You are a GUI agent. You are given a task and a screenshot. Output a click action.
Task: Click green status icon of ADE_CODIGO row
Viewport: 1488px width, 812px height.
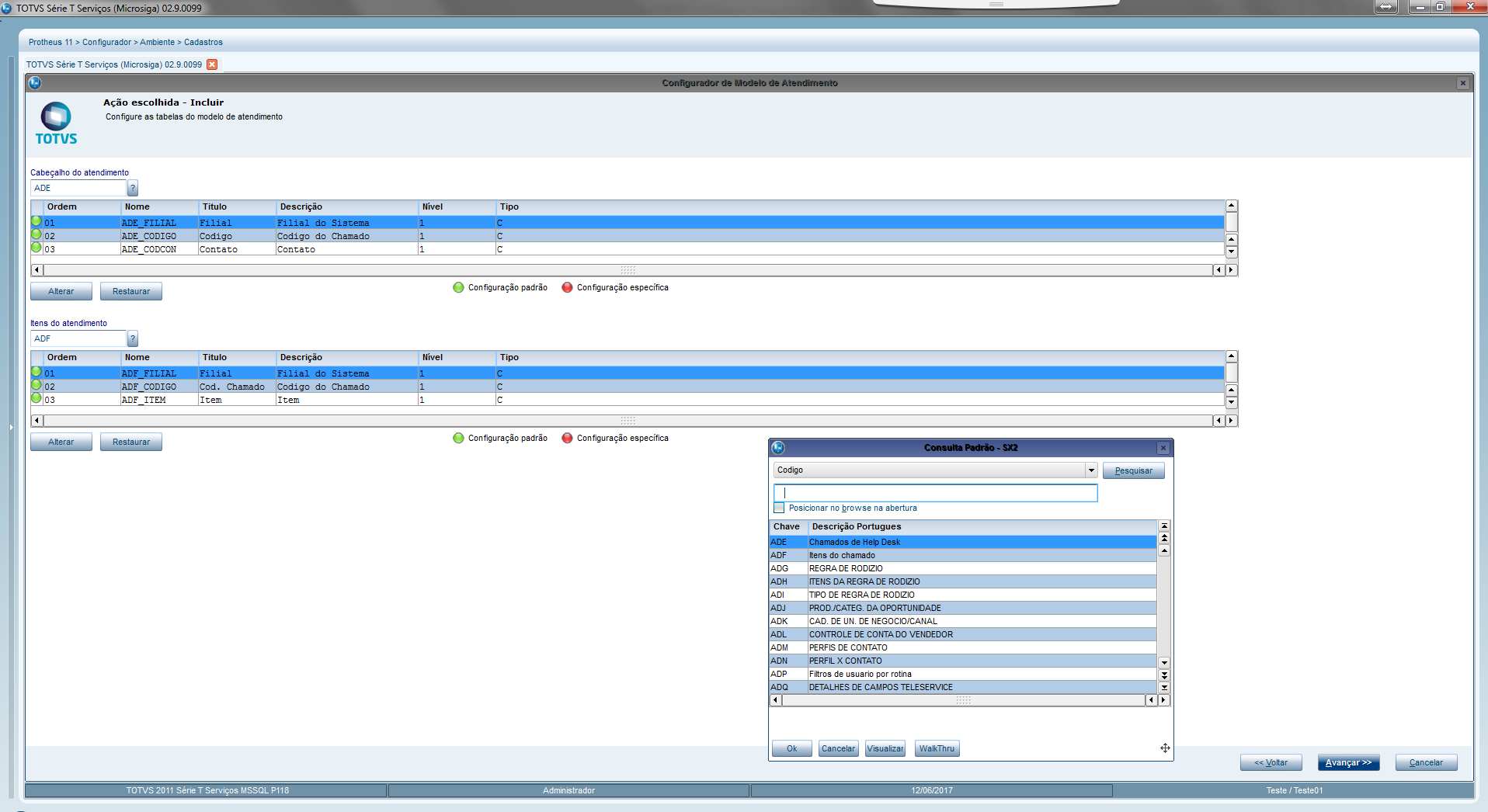coord(37,234)
